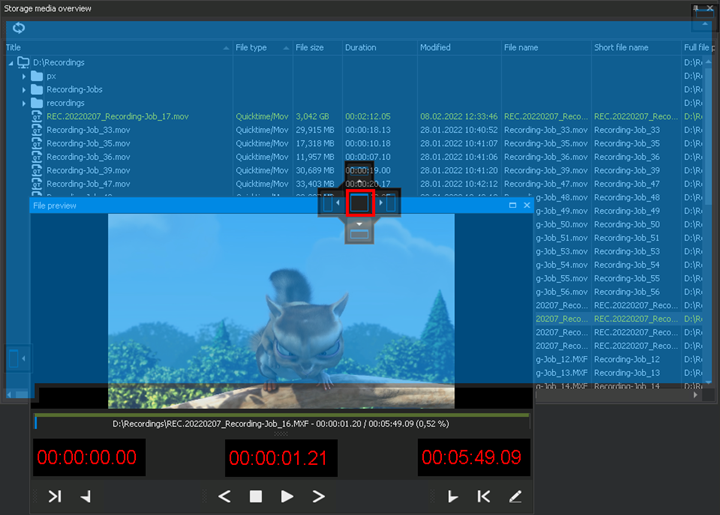Click file size 29,915 MB
This screenshot has width=720, height=515.
(x=315, y=130)
